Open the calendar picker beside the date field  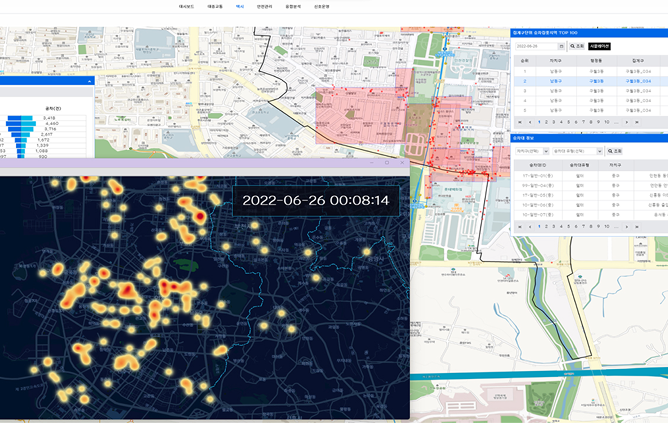tap(561, 46)
